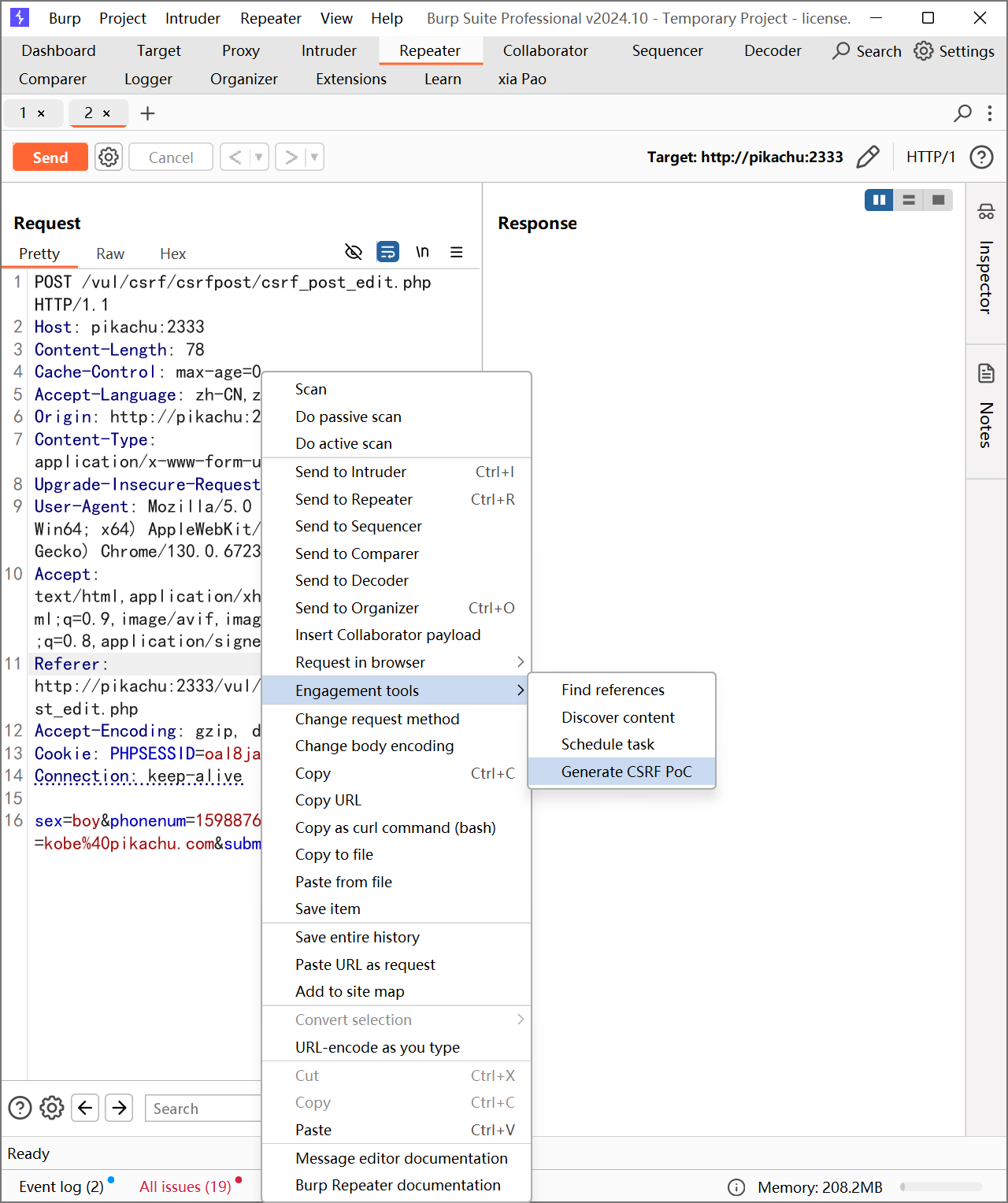Open Event log (2)
Screen dimensions: 1008x1203
(x=61, y=1186)
